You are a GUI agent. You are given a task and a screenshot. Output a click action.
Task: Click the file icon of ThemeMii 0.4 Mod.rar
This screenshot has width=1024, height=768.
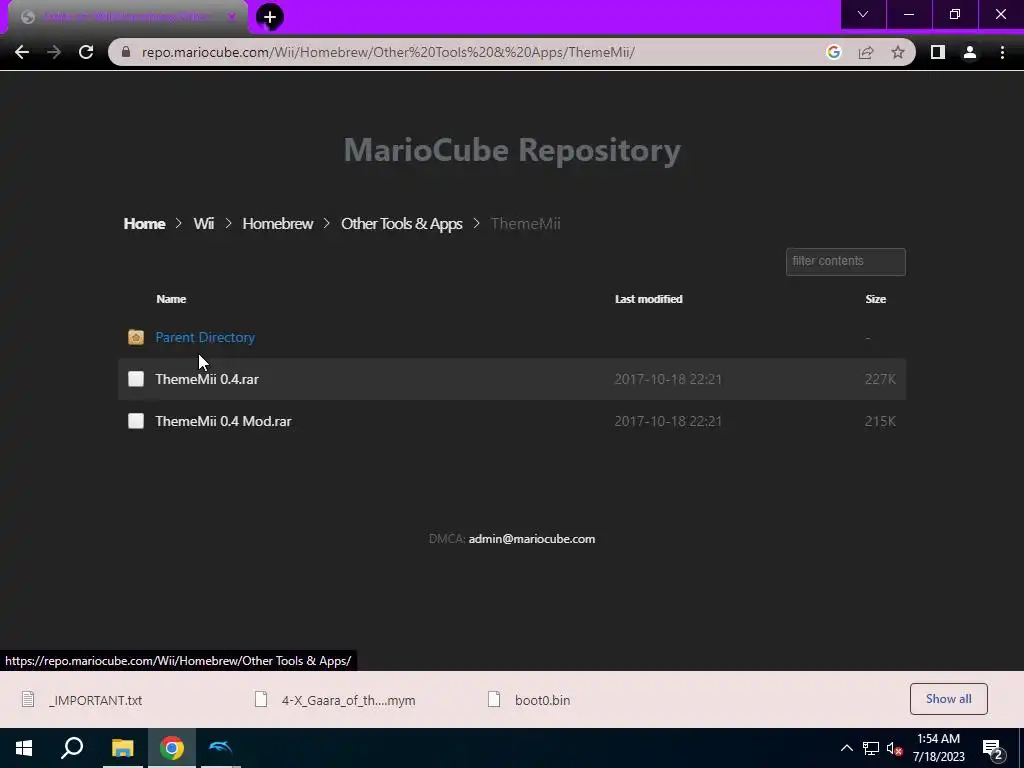[x=136, y=421]
